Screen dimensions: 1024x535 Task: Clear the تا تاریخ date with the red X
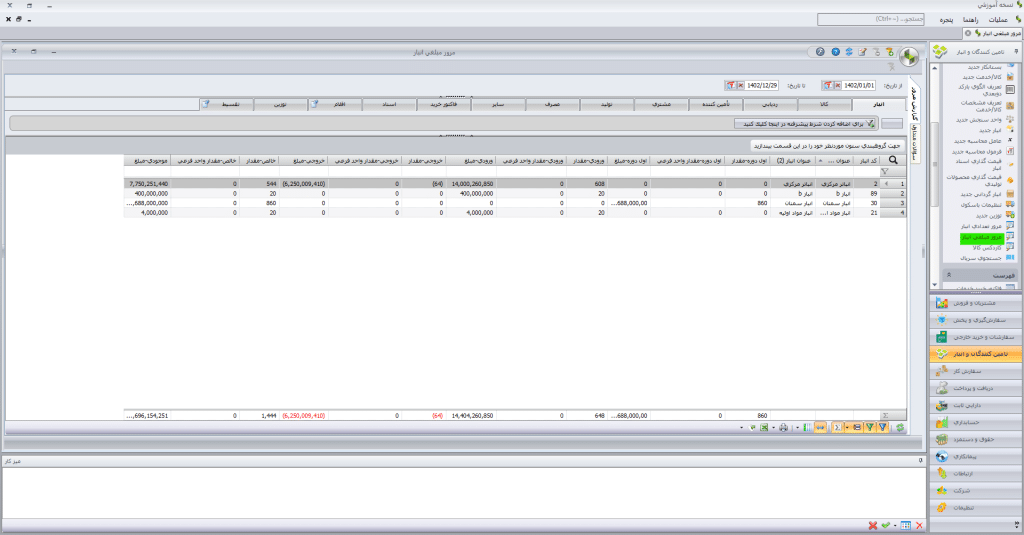[x=741, y=86]
